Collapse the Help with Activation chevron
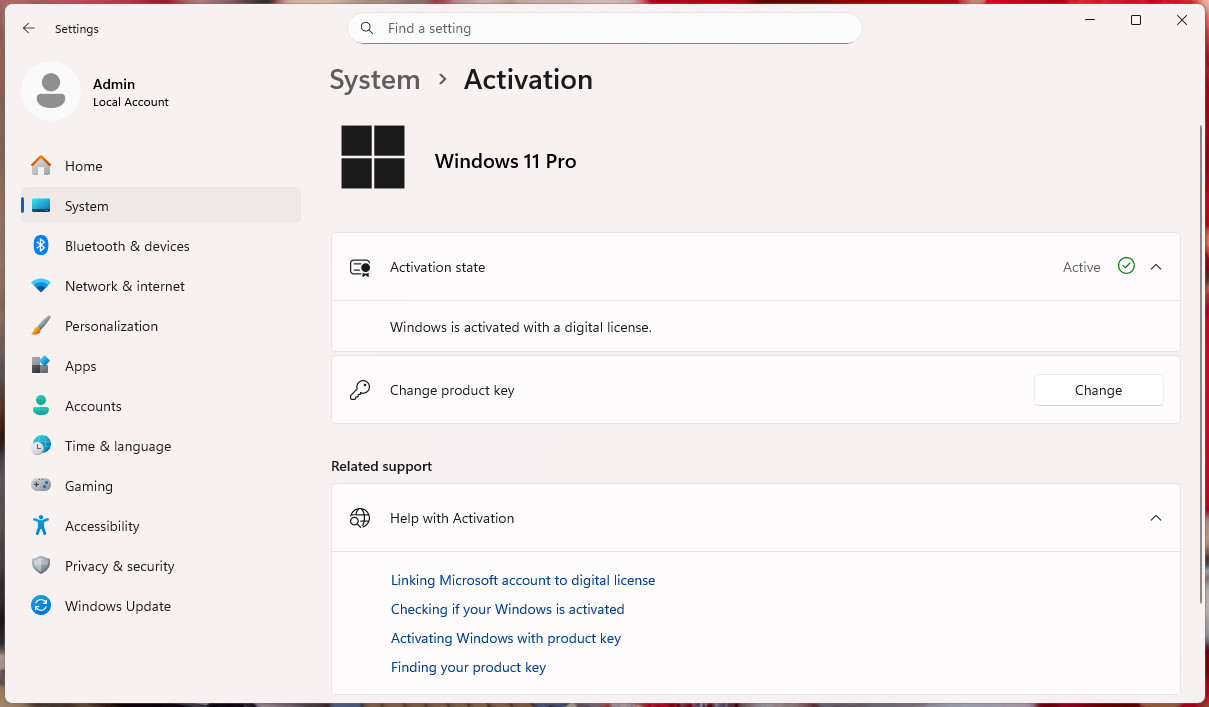Image resolution: width=1209 pixels, height=707 pixels. coord(1156,518)
